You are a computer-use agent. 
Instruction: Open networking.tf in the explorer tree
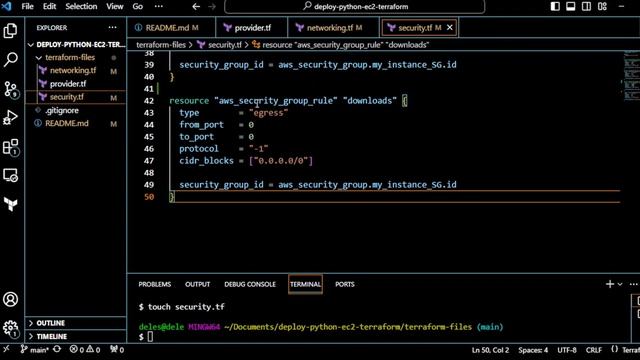(76, 71)
